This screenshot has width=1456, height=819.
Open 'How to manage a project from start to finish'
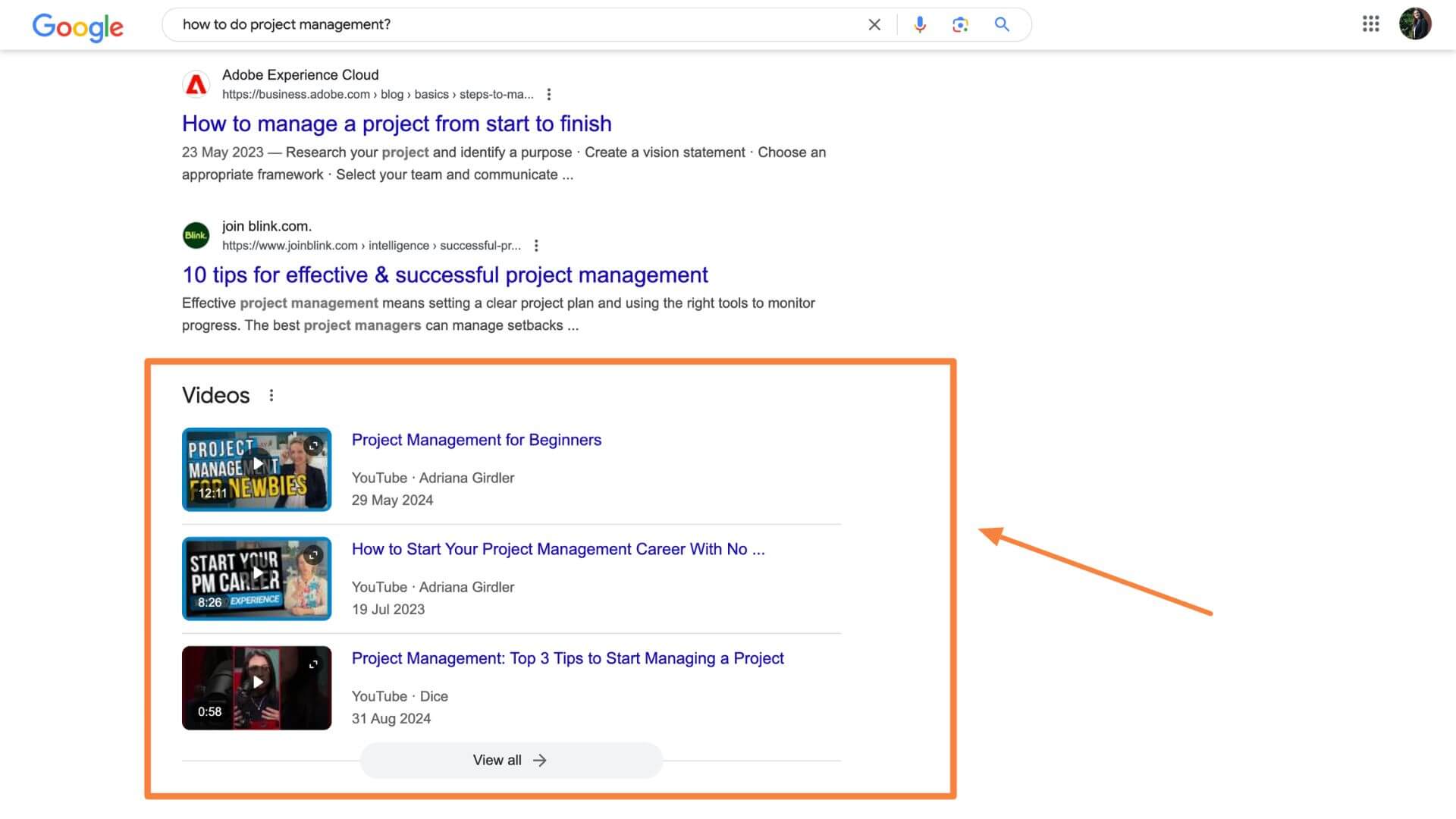tap(397, 124)
